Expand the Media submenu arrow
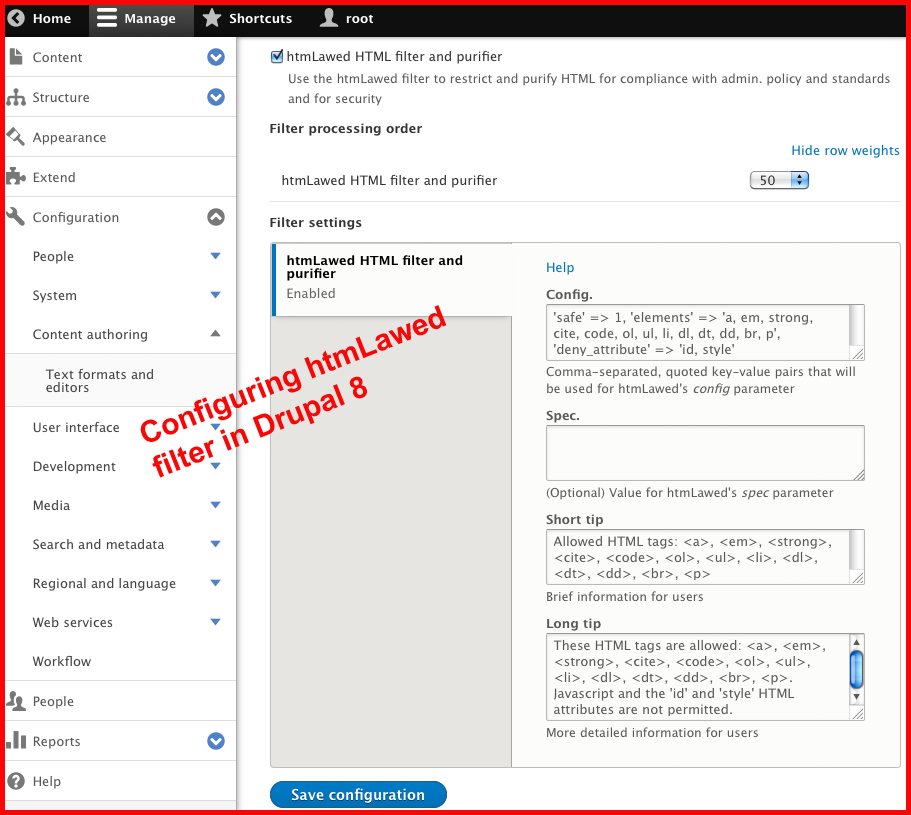This screenshot has width=911, height=815. click(216, 505)
